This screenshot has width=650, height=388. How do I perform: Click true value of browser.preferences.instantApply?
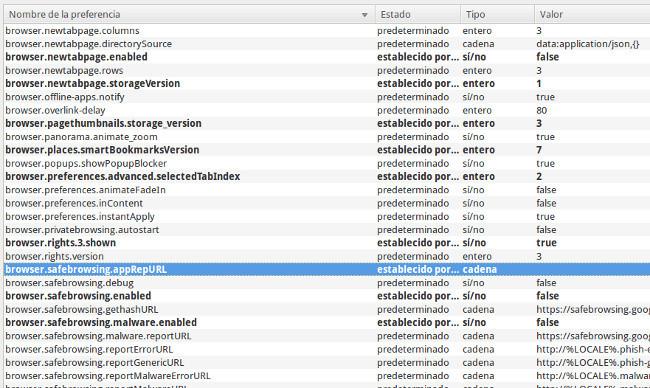pos(545,216)
